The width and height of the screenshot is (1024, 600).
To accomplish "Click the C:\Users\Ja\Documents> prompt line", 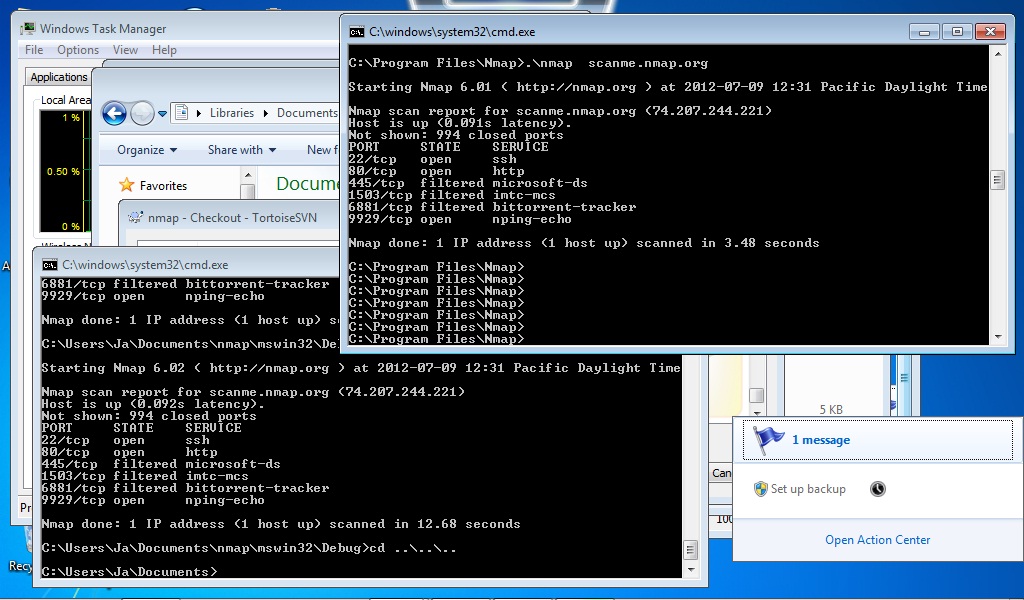I will [x=129, y=572].
